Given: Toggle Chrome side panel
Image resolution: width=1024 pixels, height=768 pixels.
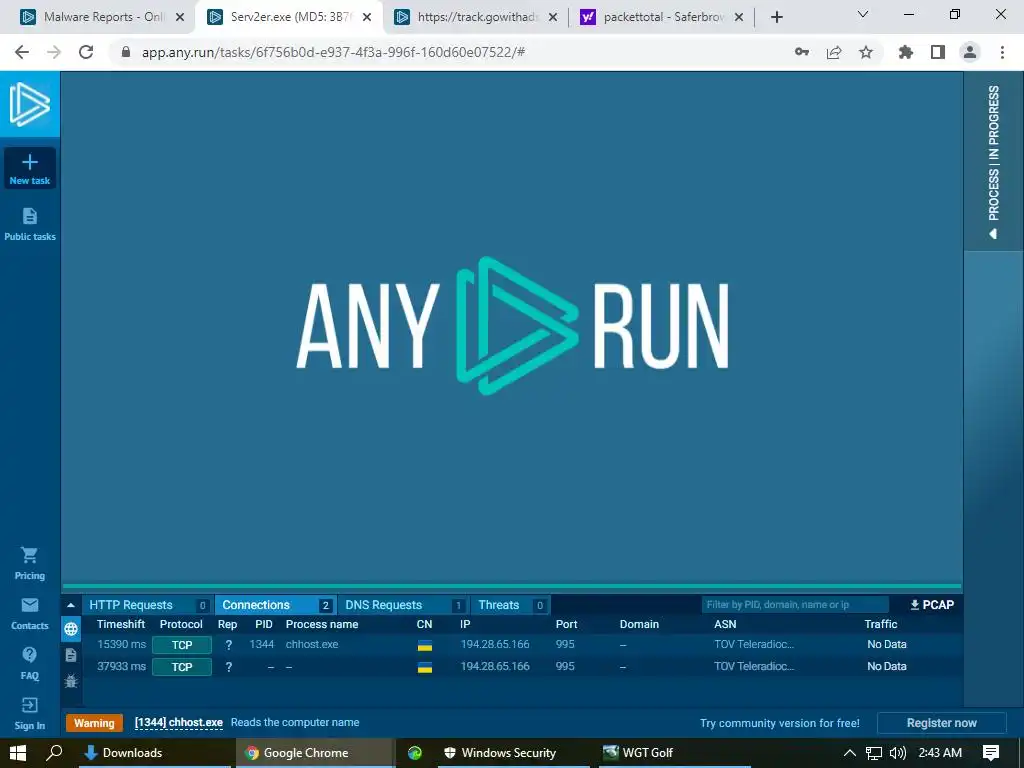Looking at the screenshot, I should coord(938,52).
